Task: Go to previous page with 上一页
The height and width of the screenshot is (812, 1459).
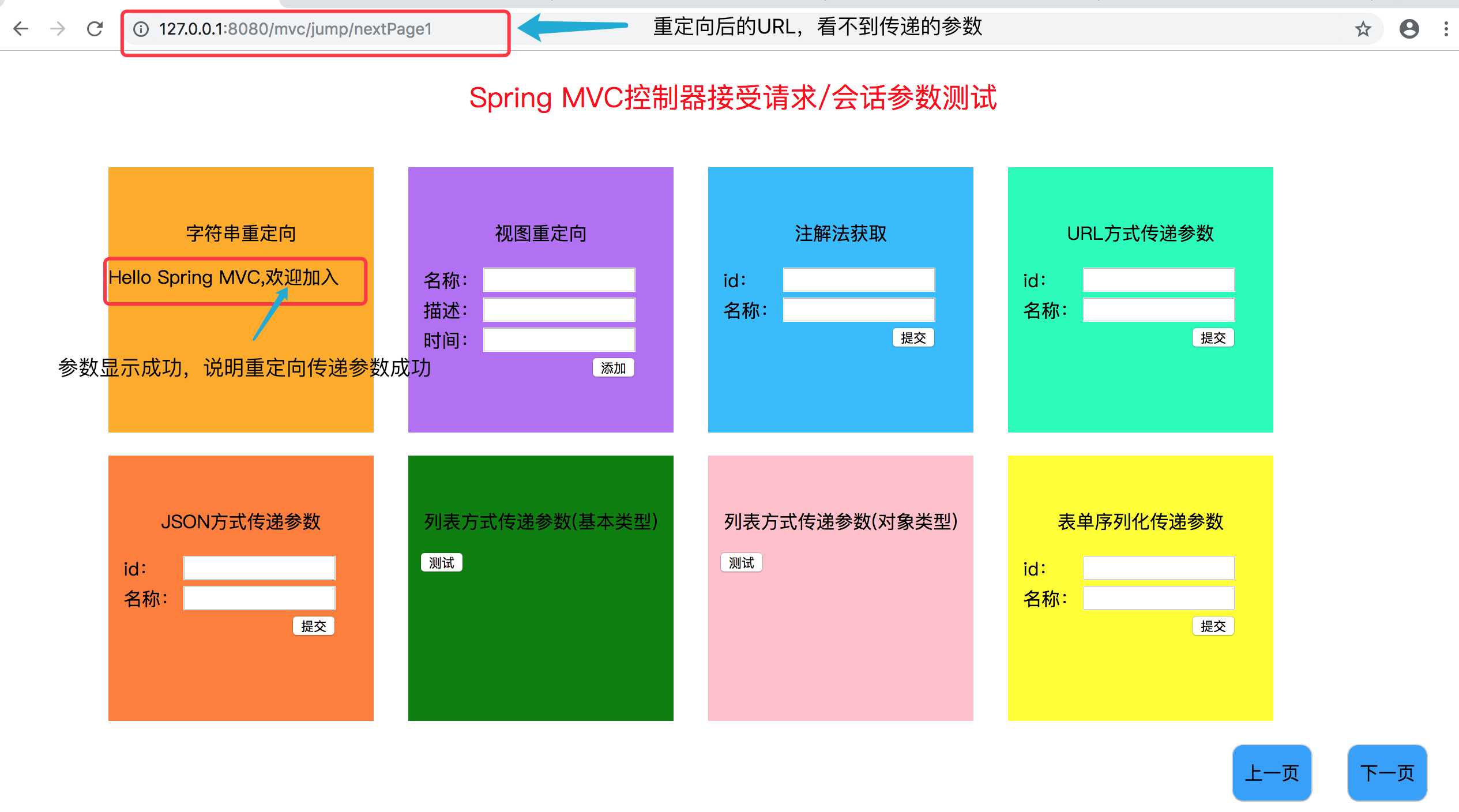Action: (x=1272, y=773)
